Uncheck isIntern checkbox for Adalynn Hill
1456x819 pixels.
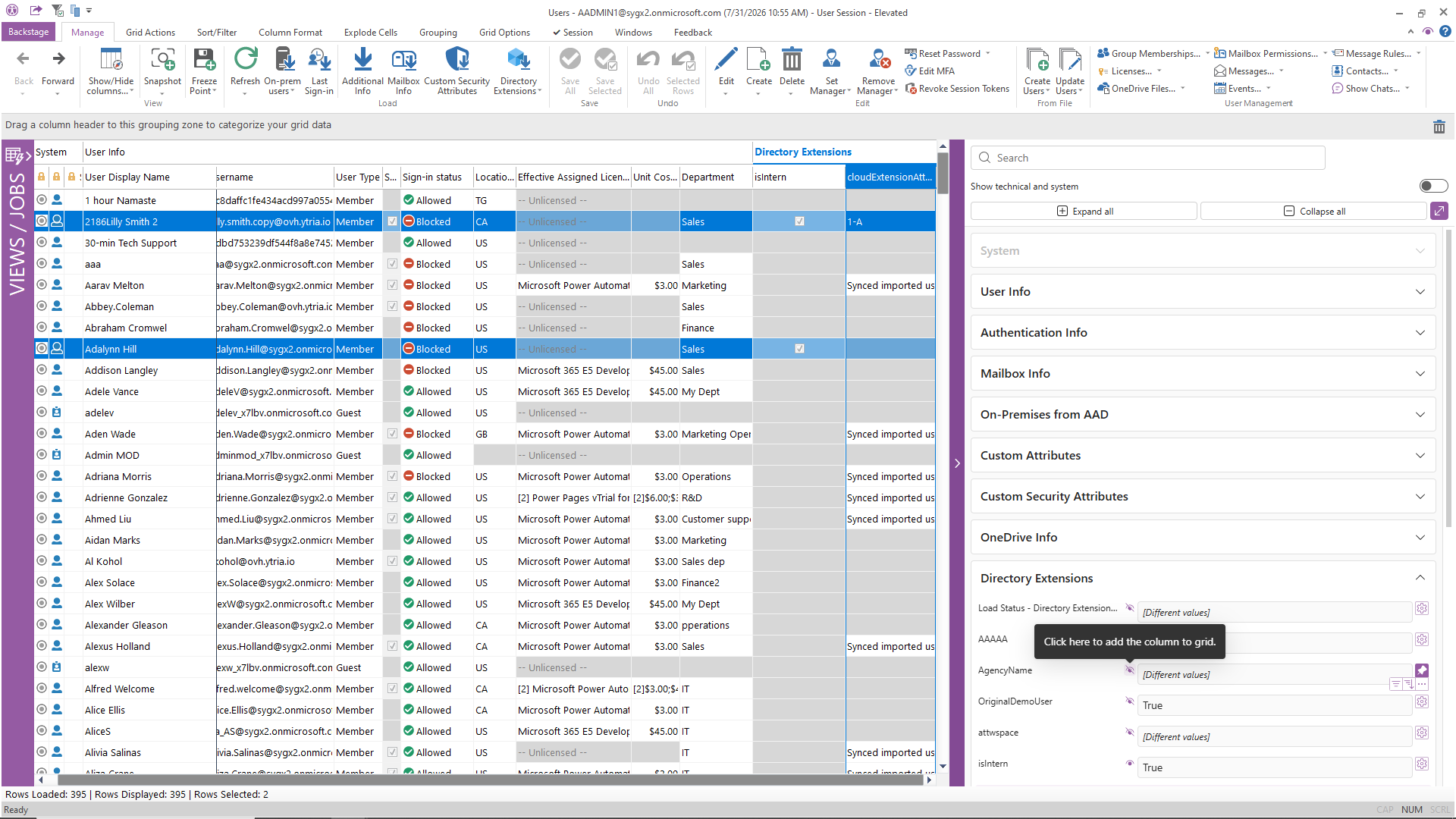click(799, 349)
